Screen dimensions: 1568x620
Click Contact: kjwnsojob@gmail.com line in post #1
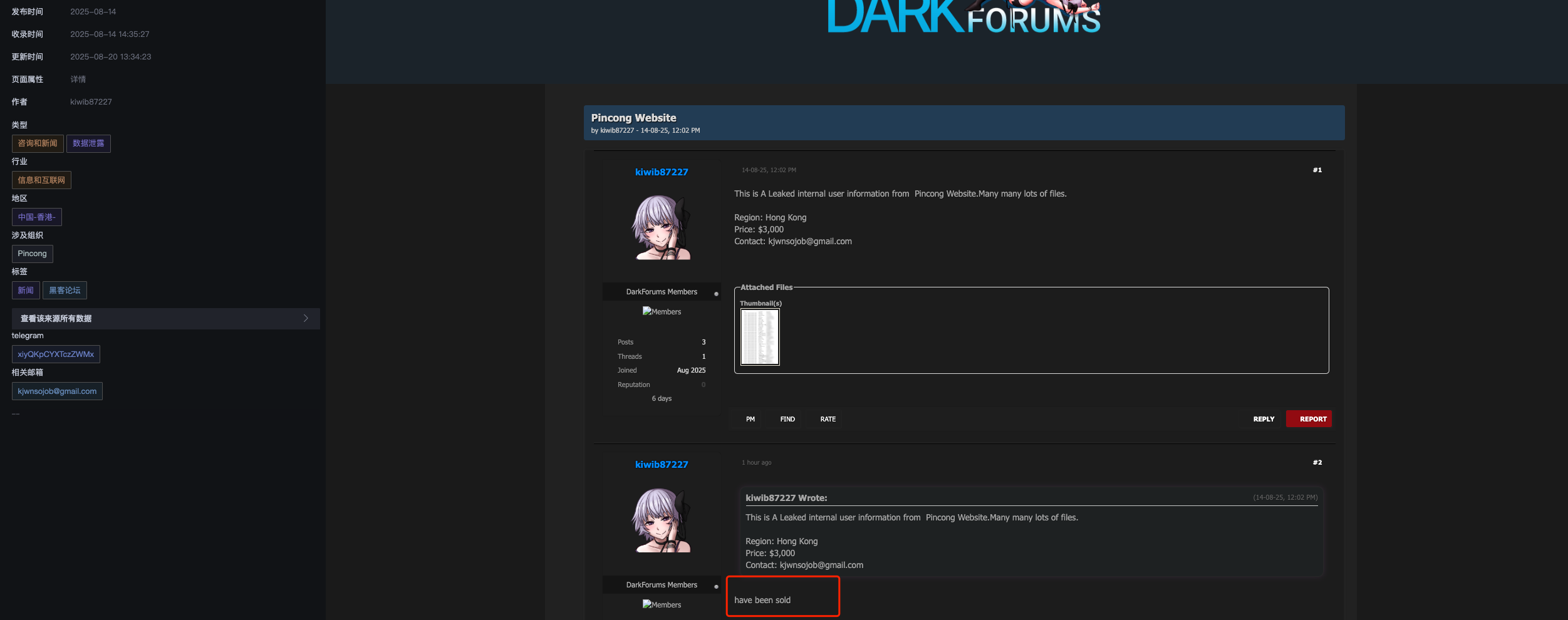(x=793, y=242)
